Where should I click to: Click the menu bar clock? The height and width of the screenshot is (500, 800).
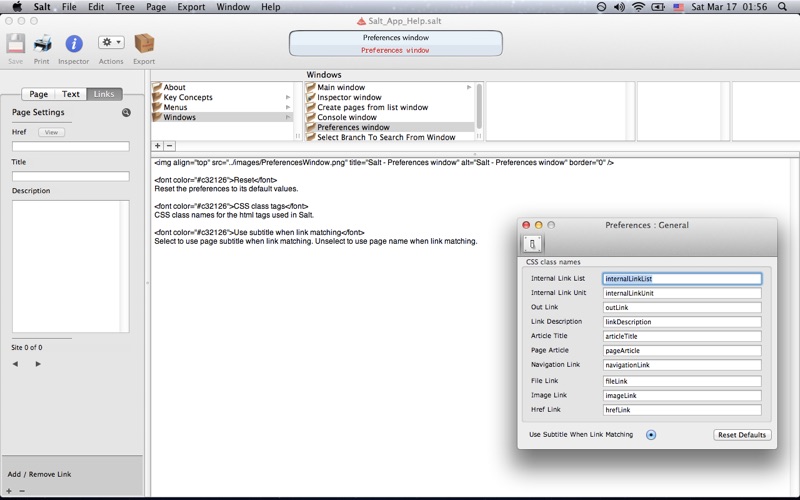point(729,7)
